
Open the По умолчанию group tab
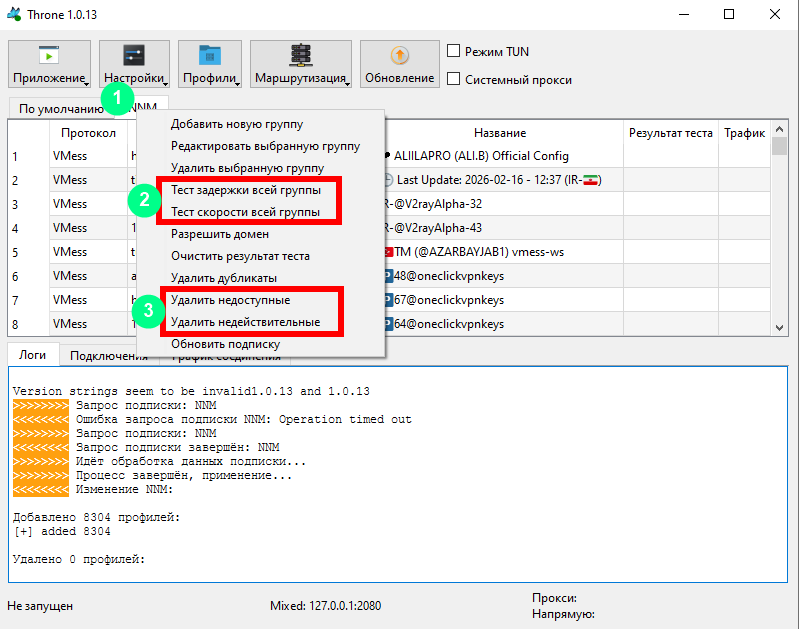(x=60, y=108)
